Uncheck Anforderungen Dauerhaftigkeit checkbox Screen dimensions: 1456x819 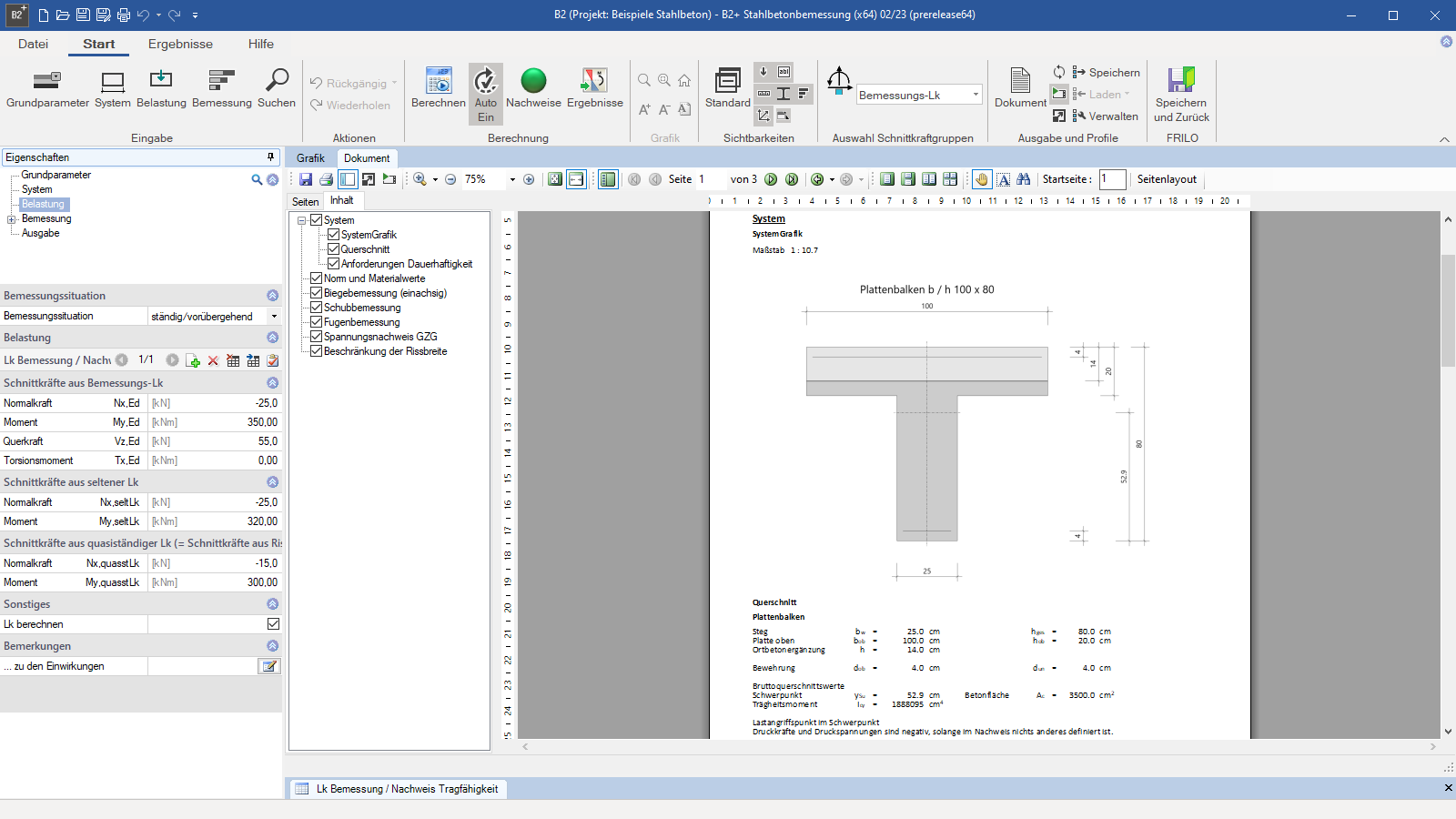click(x=333, y=264)
